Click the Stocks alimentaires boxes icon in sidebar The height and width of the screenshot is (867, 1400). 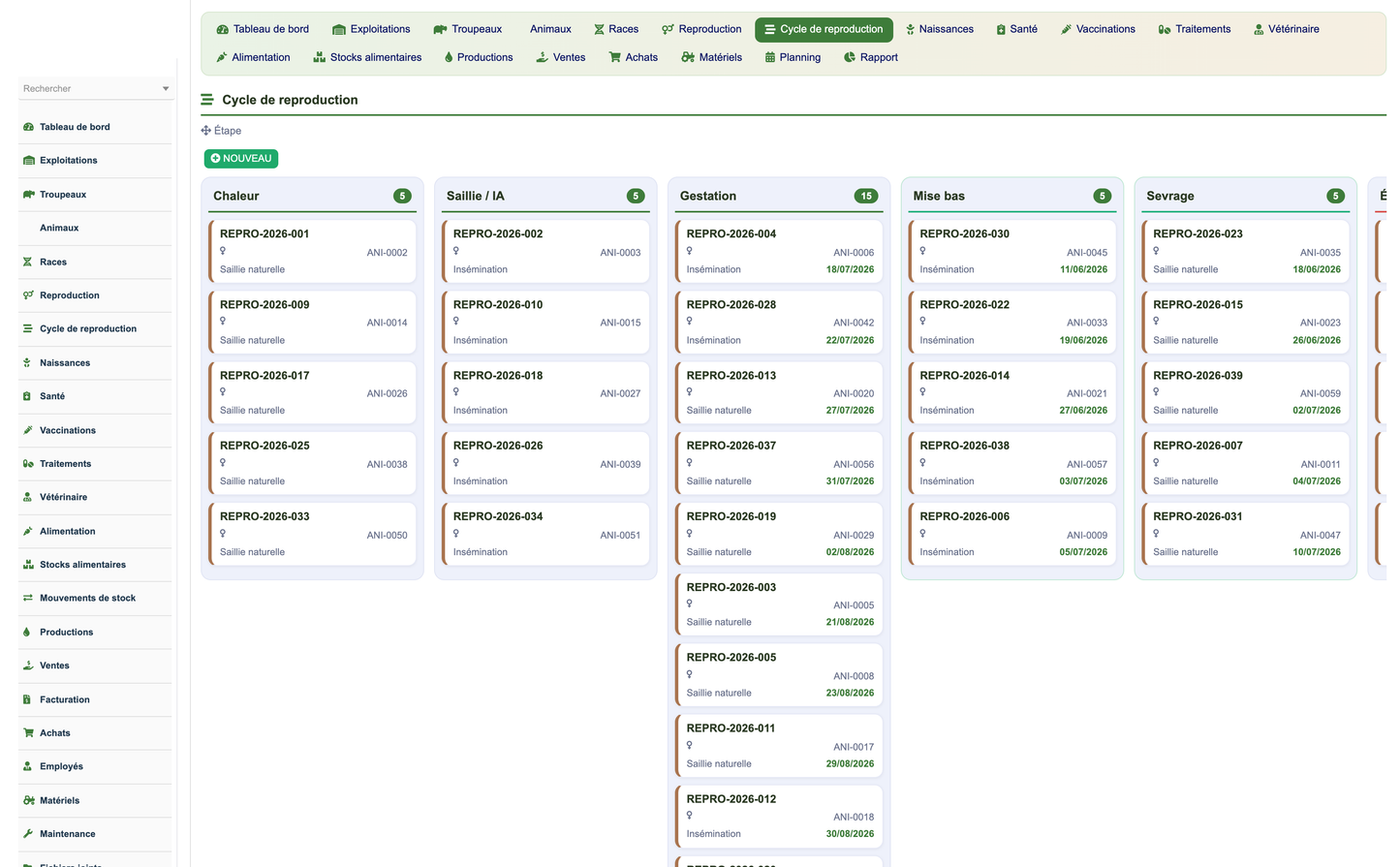pyautogui.click(x=28, y=565)
